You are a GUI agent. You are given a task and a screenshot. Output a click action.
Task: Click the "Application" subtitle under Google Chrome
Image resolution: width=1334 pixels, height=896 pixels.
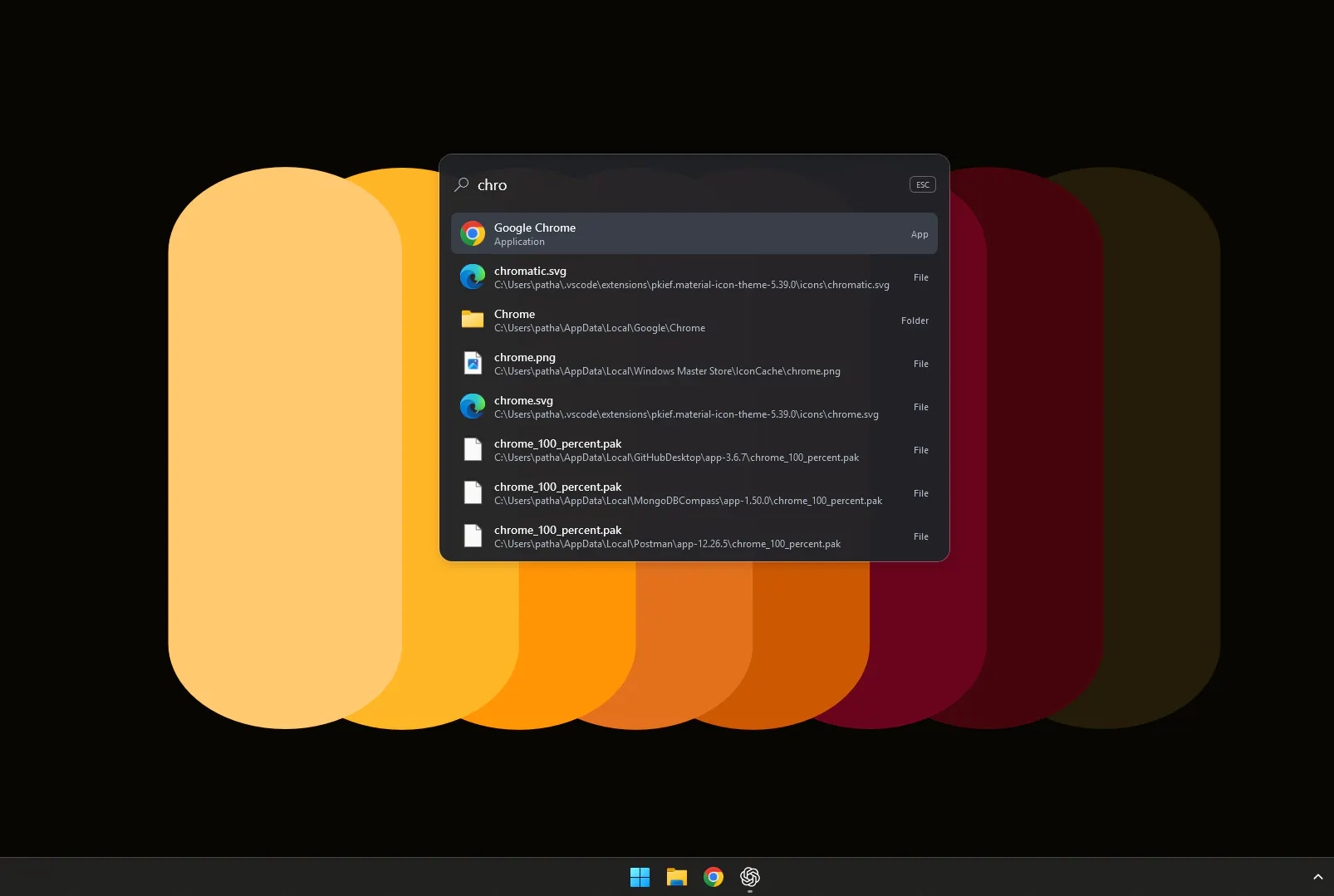click(519, 242)
